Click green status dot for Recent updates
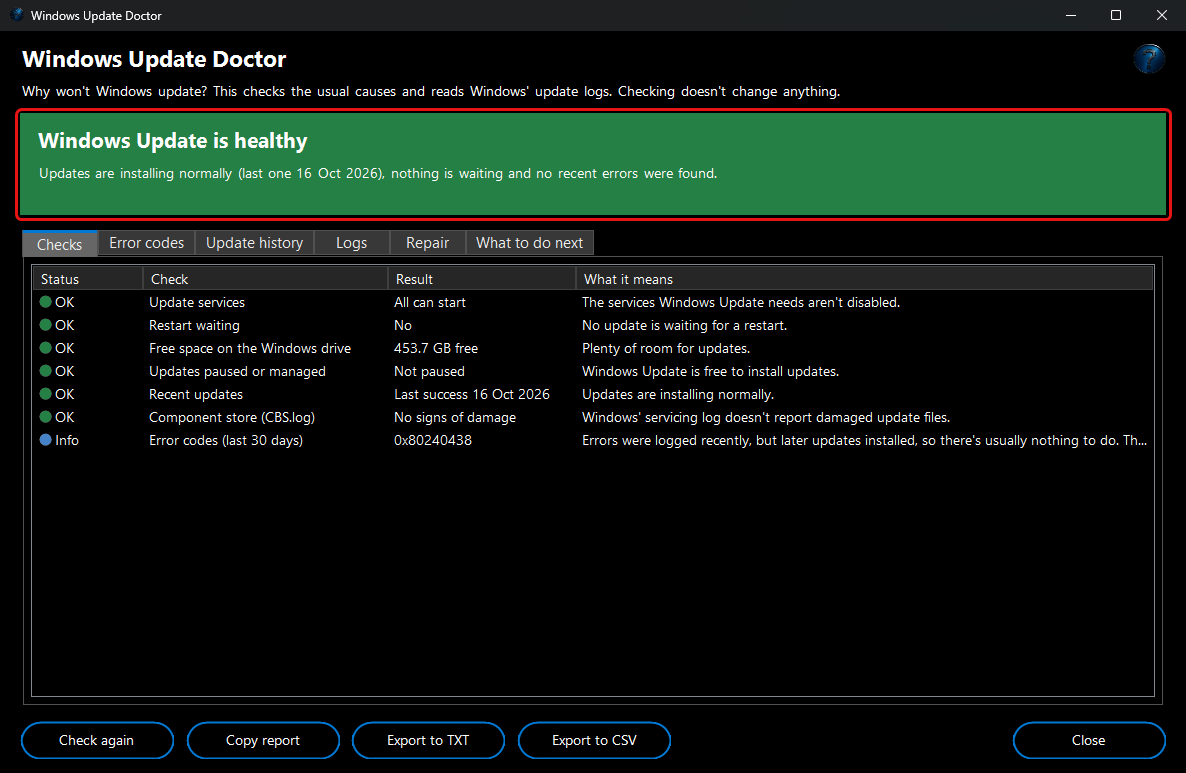 click(45, 394)
